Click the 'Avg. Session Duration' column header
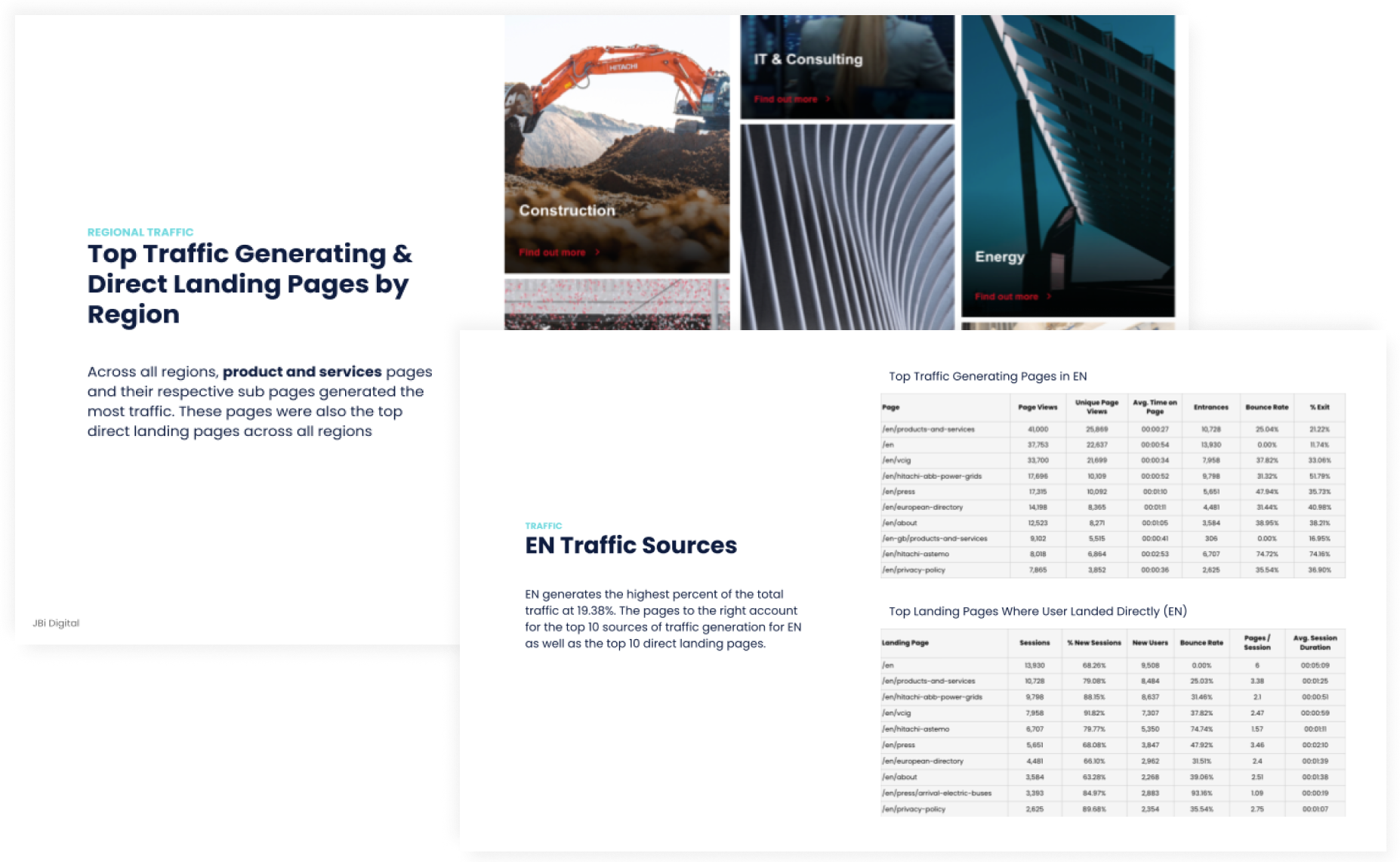The height and width of the screenshot is (862, 1400). pos(1315,643)
